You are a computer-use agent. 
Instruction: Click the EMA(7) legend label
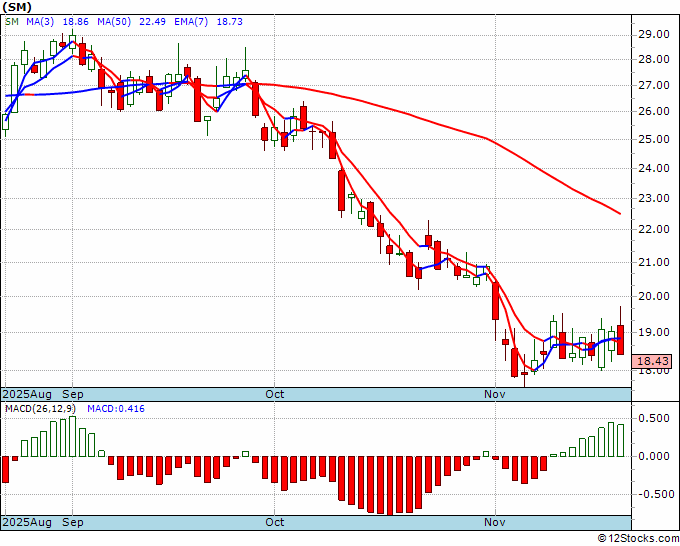click(191, 21)
